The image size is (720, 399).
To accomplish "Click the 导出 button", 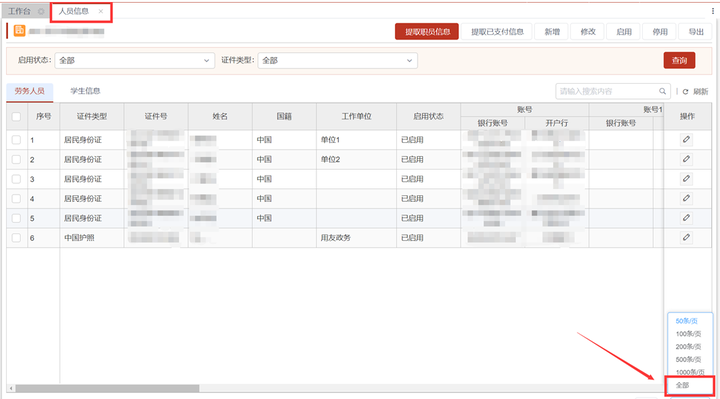I will click(x=696, y=32).
